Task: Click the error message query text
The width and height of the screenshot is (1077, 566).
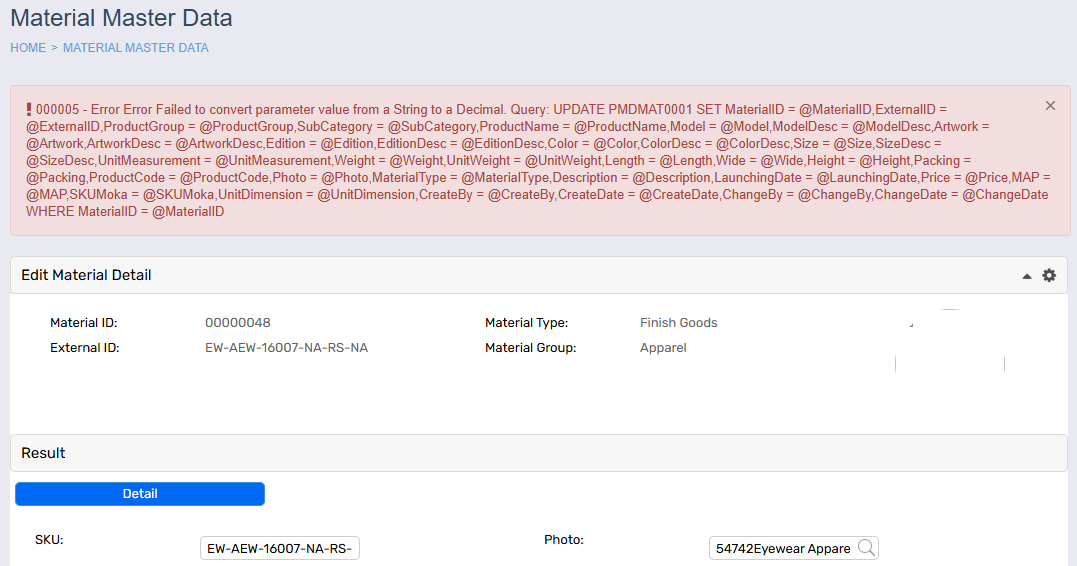Action: click(x=538, y=161)
